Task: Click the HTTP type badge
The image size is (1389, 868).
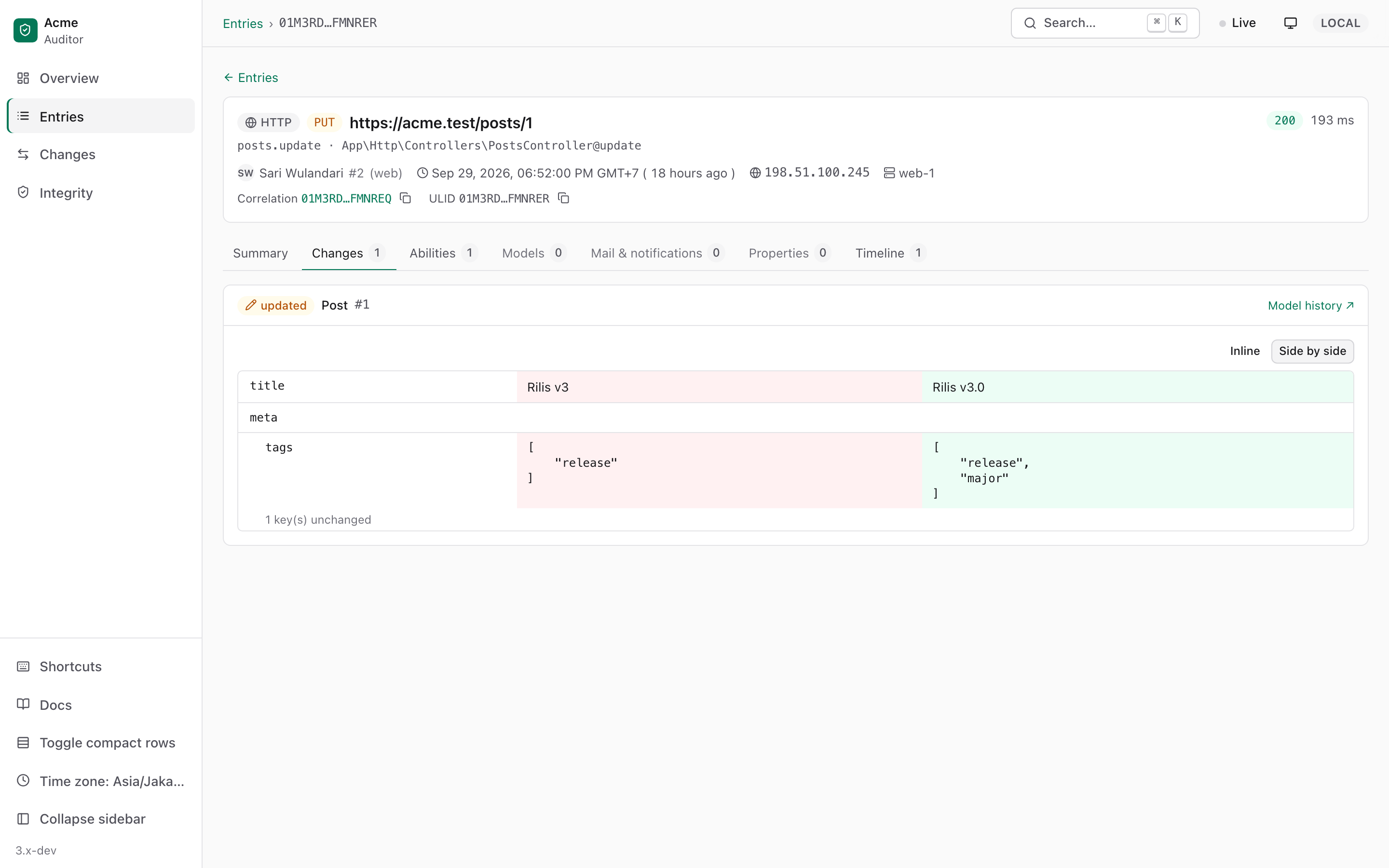Action: pos(269,122)
